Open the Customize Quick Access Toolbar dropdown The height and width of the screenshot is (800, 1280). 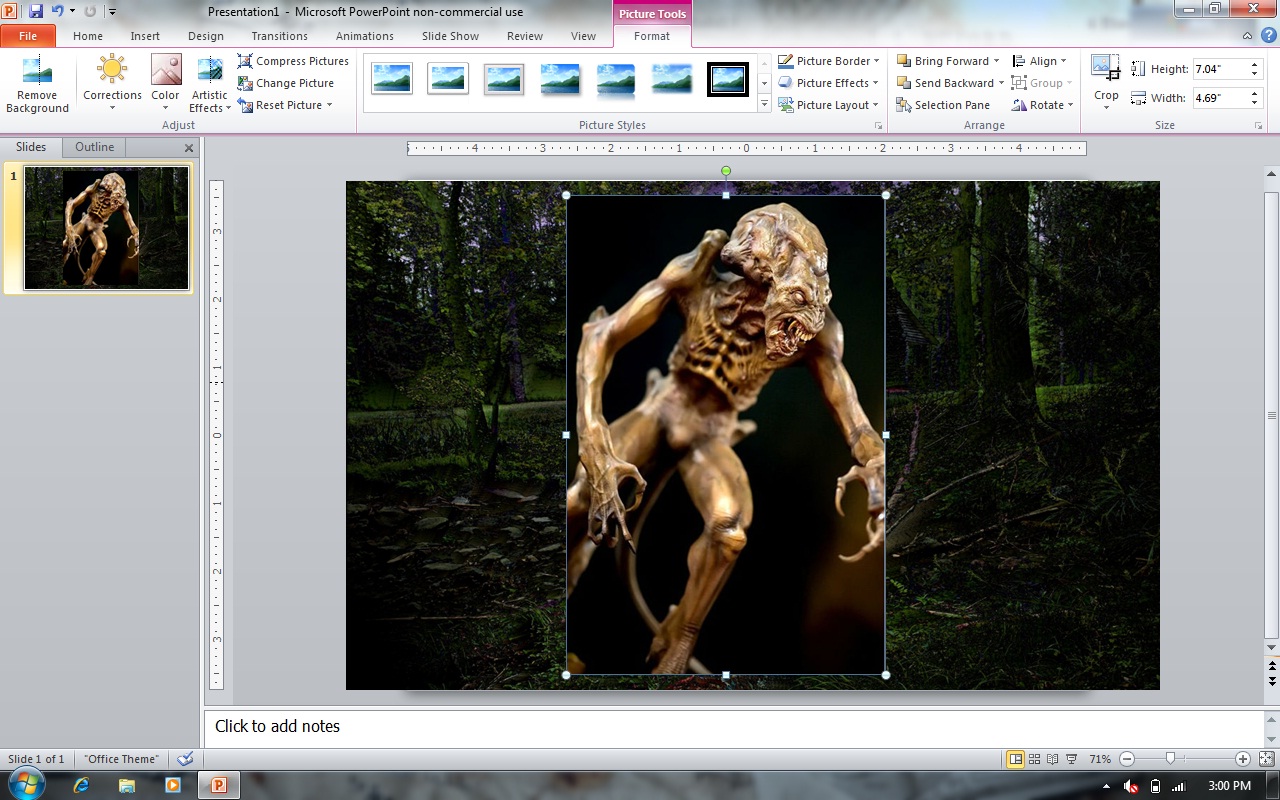[x=112, y=12]
